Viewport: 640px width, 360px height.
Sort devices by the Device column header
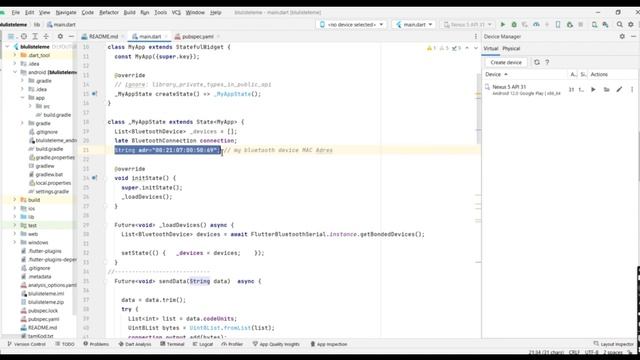pos(496,74)
